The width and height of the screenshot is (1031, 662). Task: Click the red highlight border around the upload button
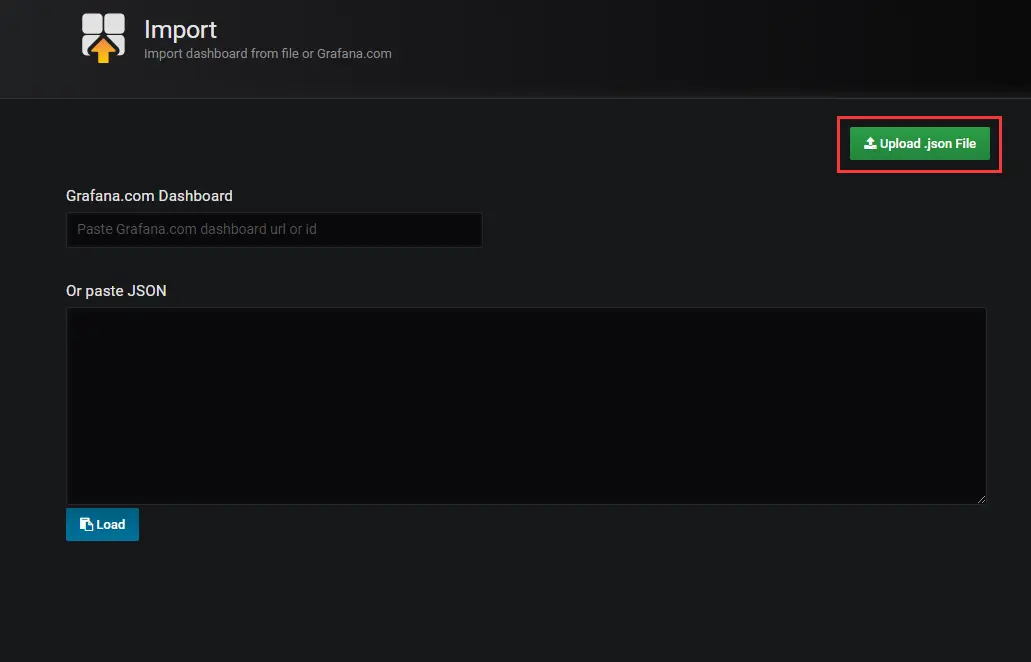(x=919, y=118)
